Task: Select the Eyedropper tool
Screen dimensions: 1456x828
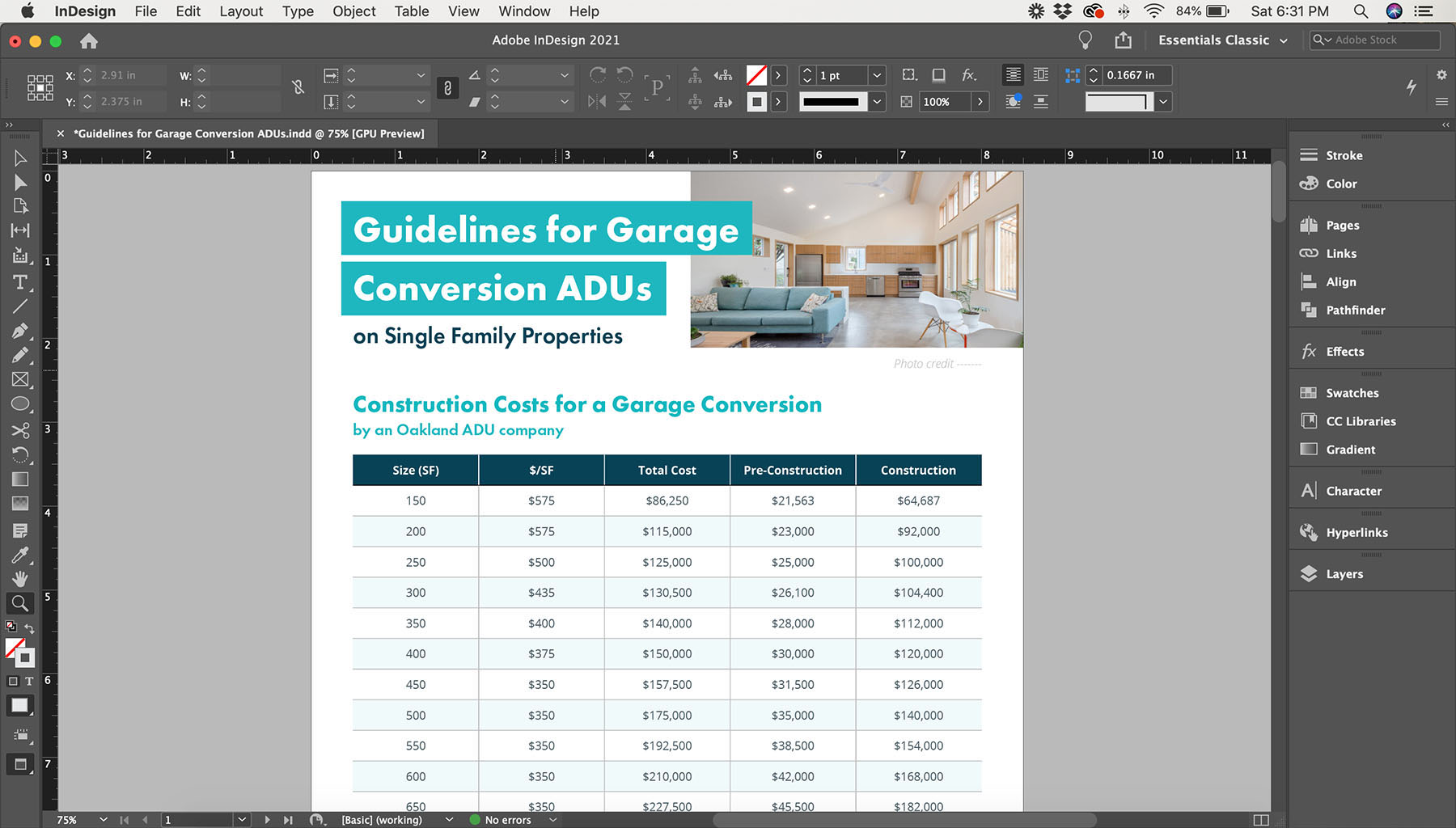Action: click(x=20, y=555)
